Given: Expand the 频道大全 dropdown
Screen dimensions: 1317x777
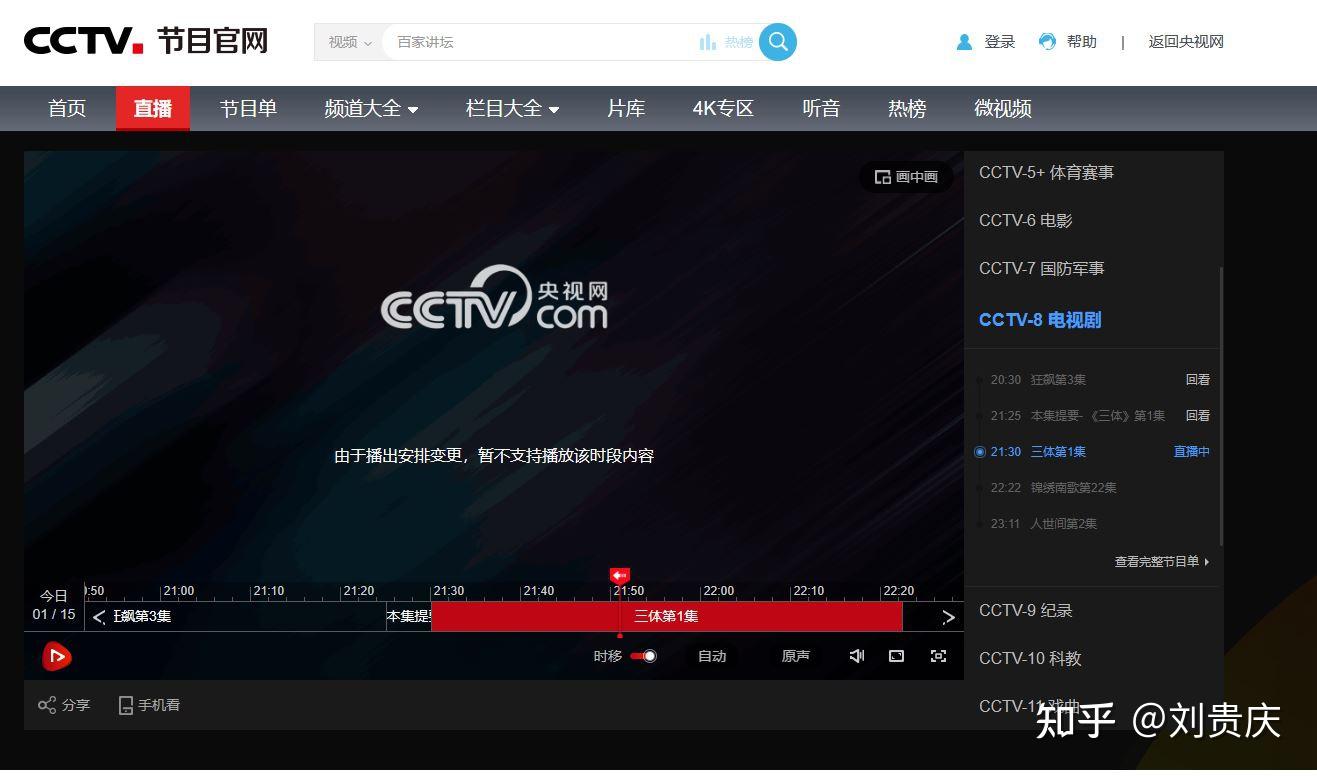Looking at the screenshot, I should [x=371, y=109].
